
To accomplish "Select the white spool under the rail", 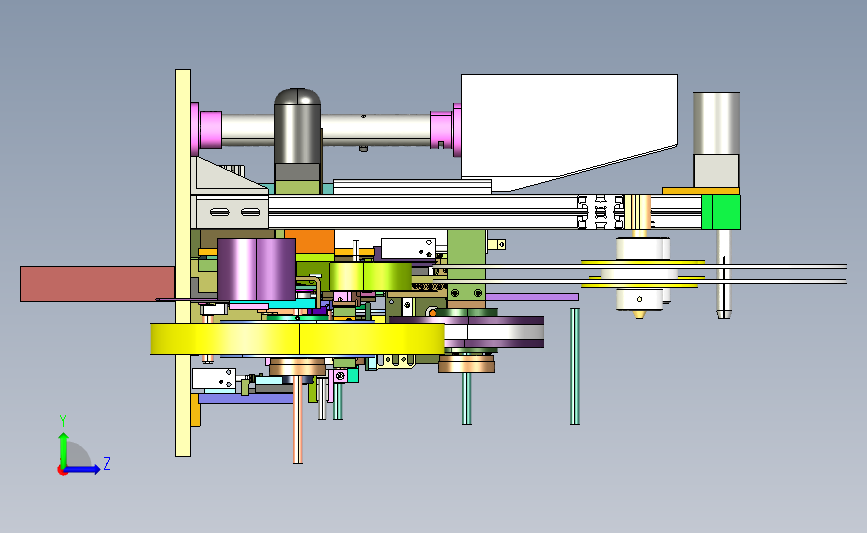I will 641,275.
